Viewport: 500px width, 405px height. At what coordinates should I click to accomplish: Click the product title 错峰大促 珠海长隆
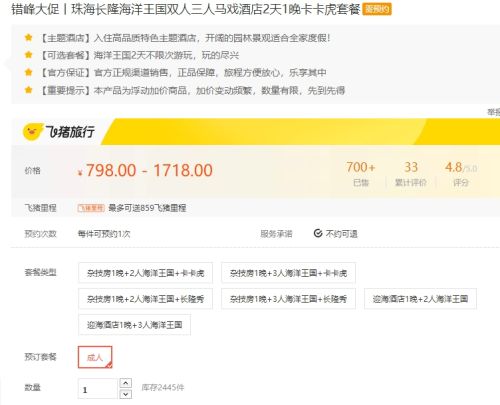coord(186,9)
